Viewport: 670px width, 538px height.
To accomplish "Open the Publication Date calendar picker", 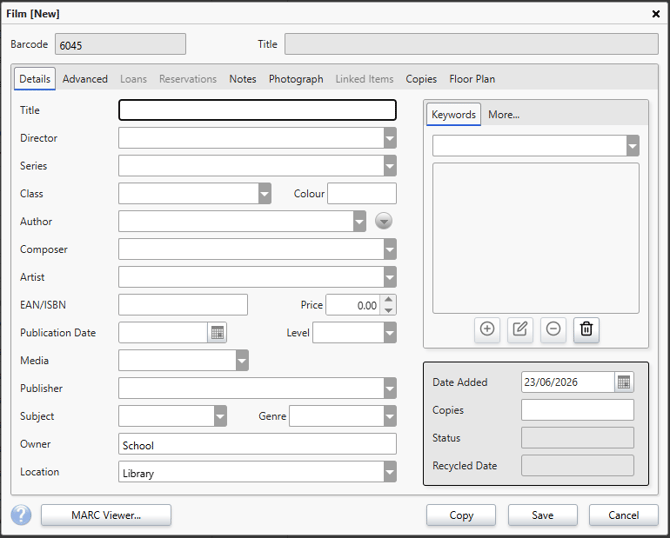I will click(x=217, y=333).
